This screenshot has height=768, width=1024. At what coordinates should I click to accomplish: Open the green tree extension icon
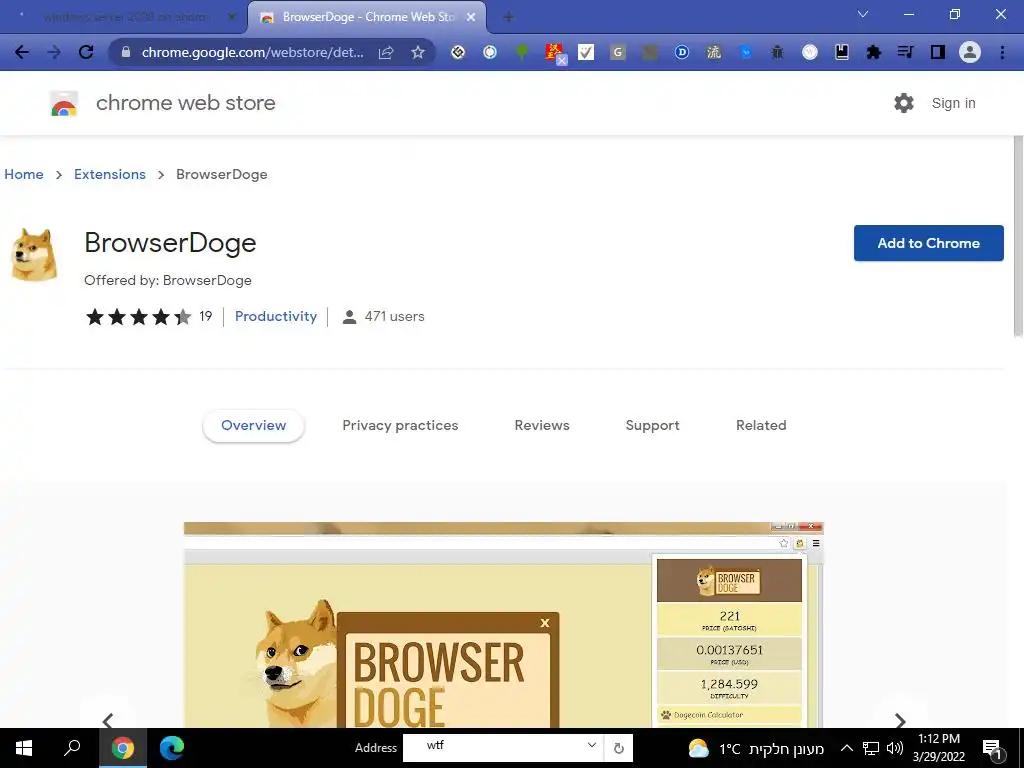tap(522, 52)
